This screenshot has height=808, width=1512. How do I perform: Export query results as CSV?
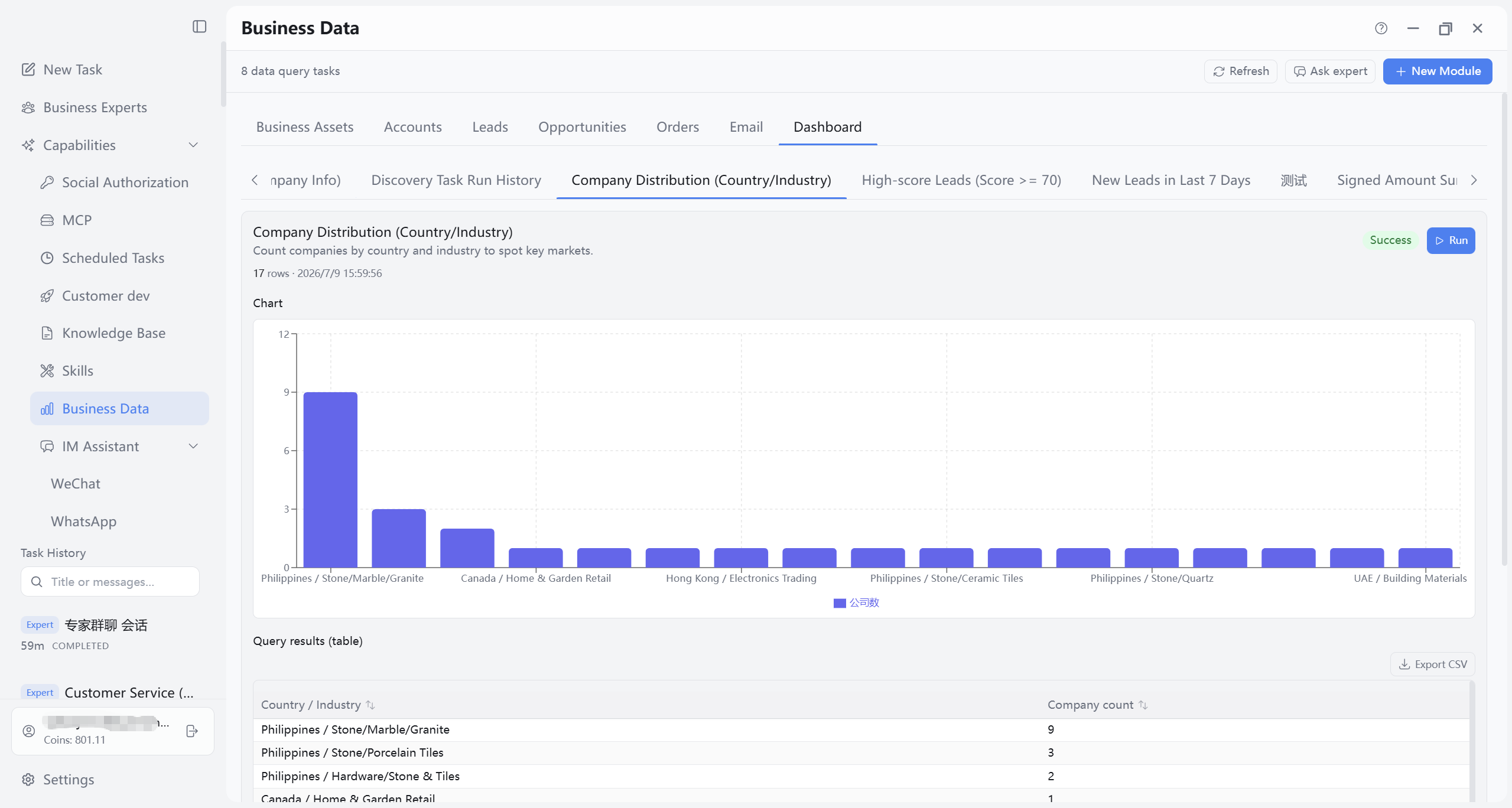point(1433,664)
